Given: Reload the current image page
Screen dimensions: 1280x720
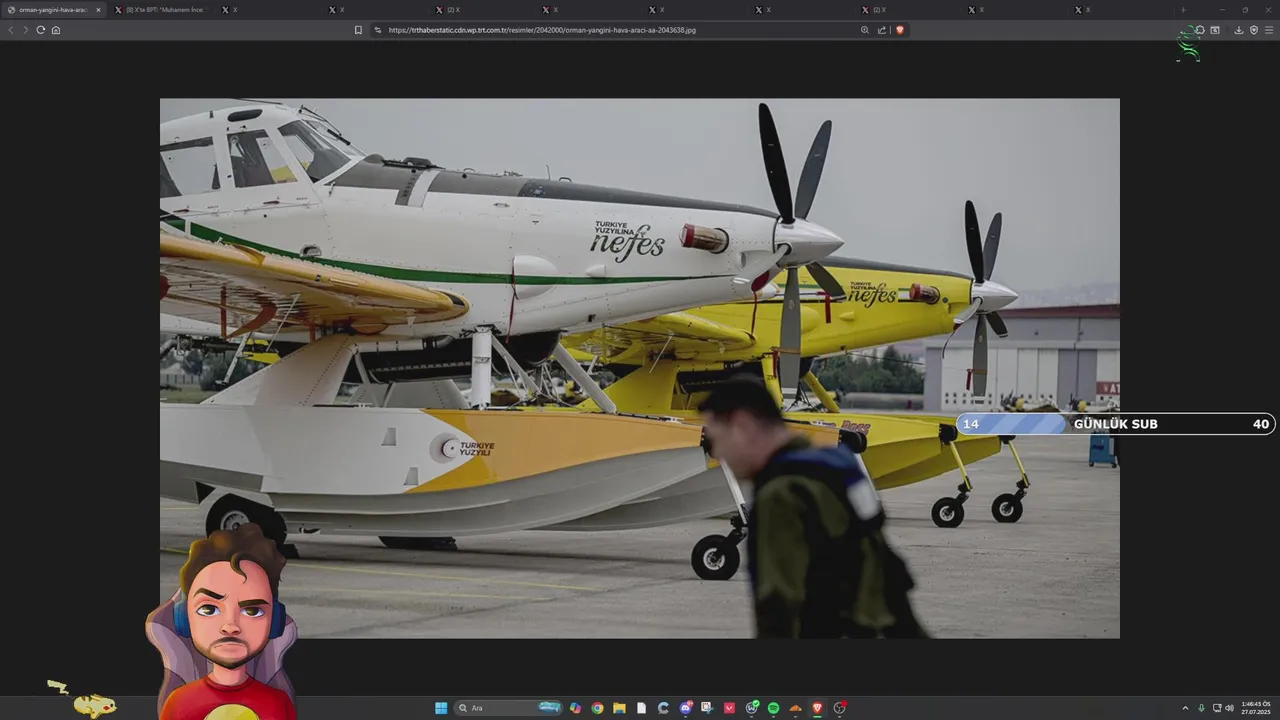Looking at the screenshot, I should pyautogui.click(x=41, y=30).
